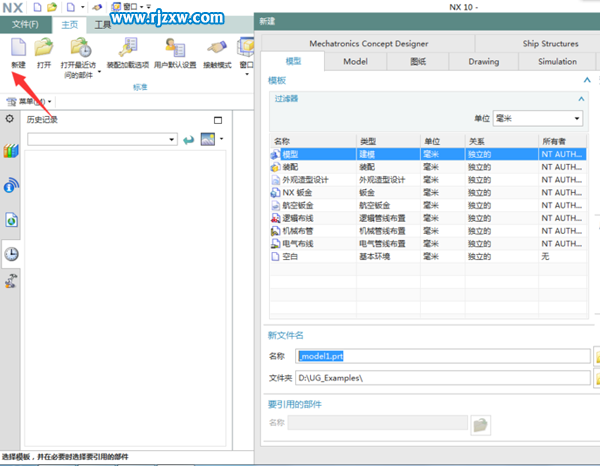This screenshot has height=466, width=600.
Task: Collapse the 模板 templates section
Action: coord(586,80)
